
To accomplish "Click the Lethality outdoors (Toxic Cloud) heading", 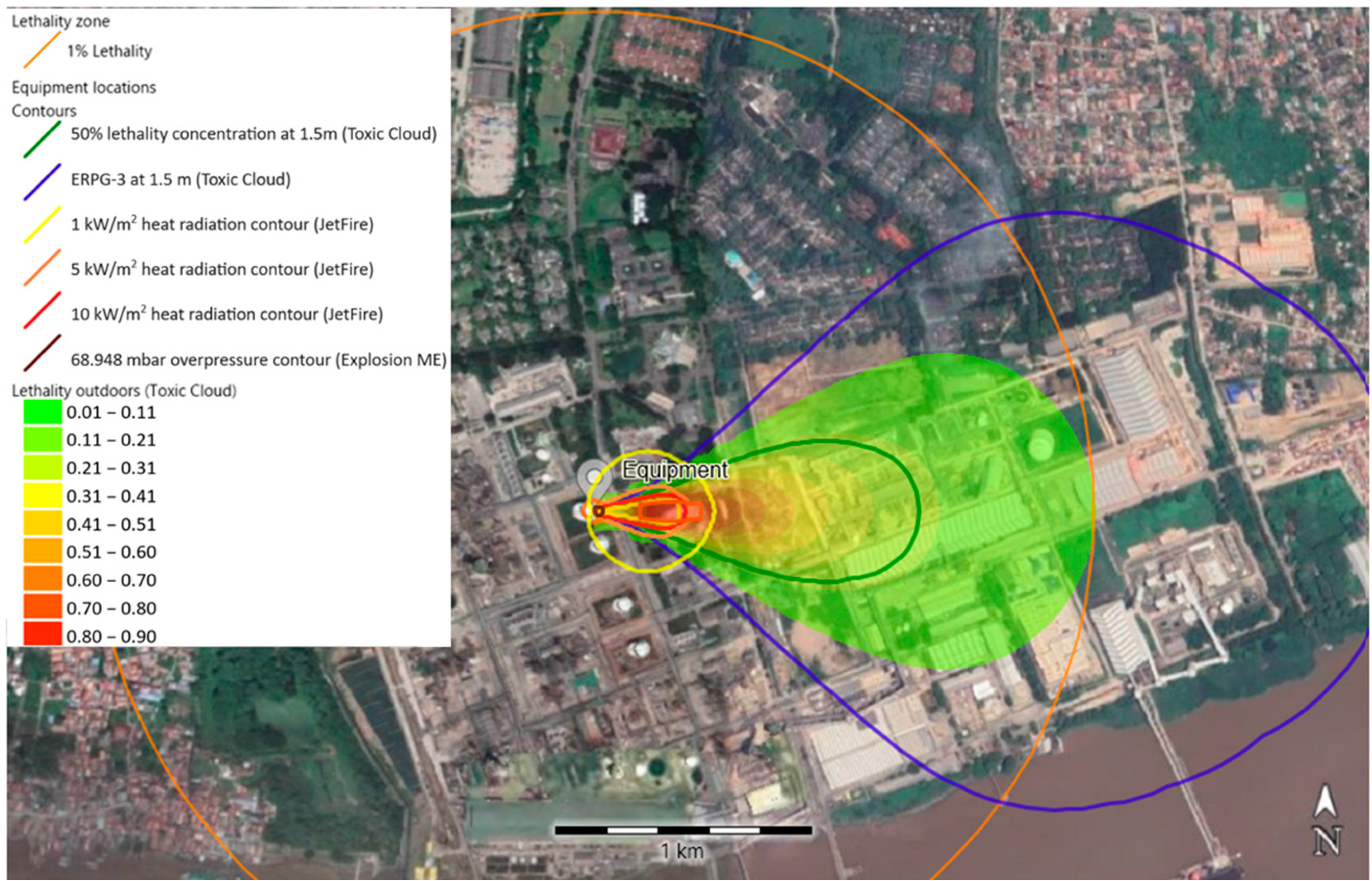I will [x=124, y=391].
